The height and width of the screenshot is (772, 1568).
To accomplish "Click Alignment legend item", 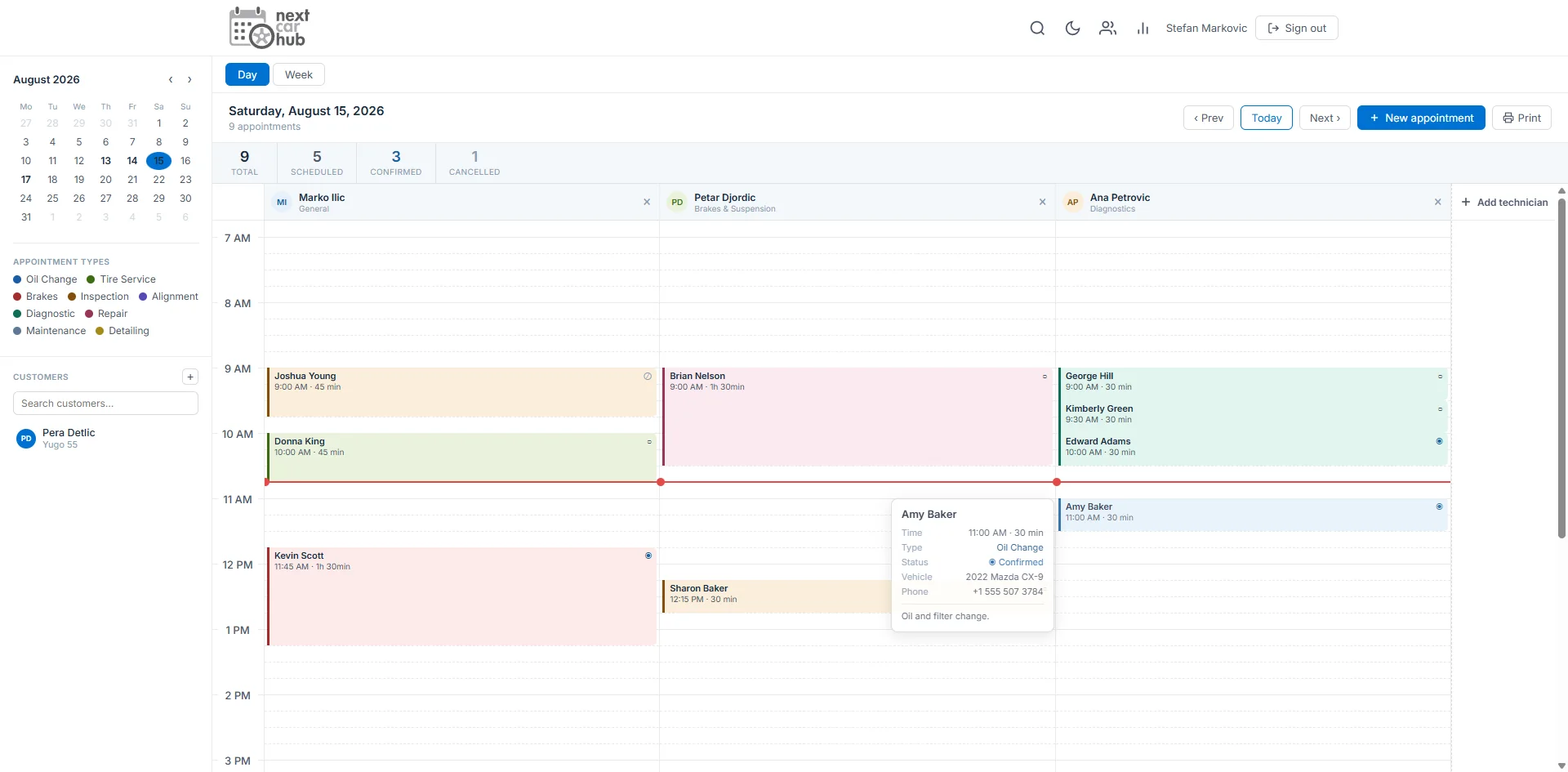I will [168, 297].
